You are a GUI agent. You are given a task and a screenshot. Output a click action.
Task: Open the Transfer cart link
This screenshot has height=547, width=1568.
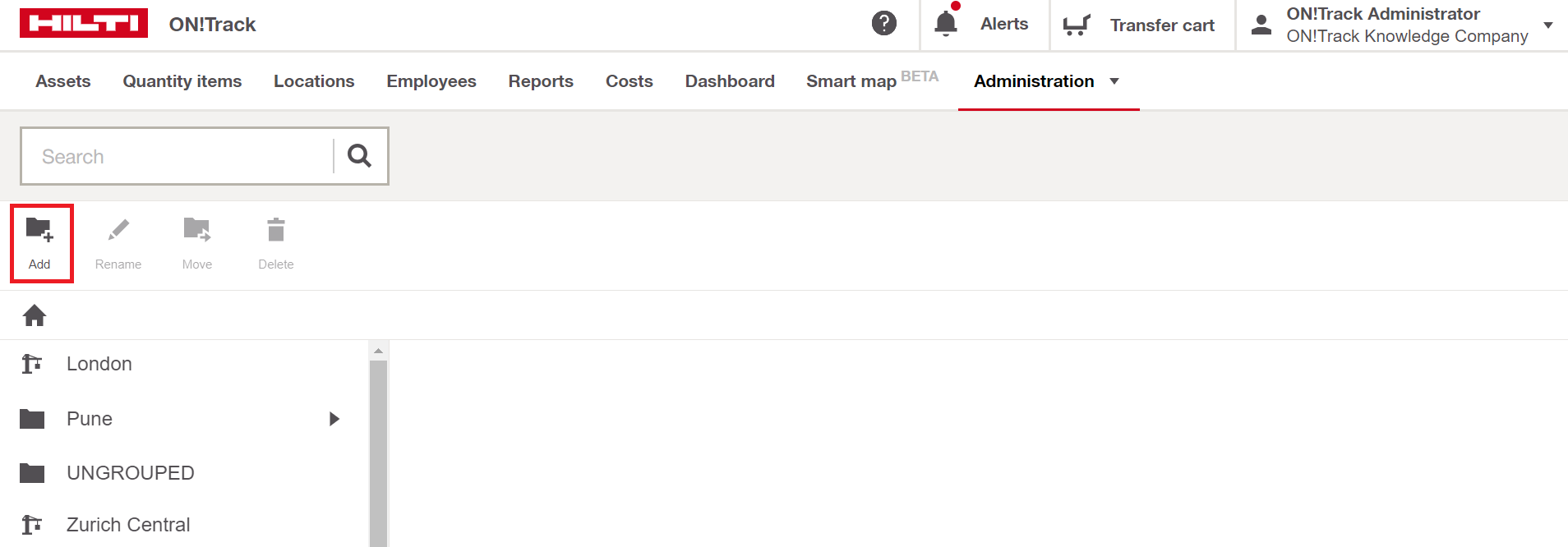pos(1162,25)
